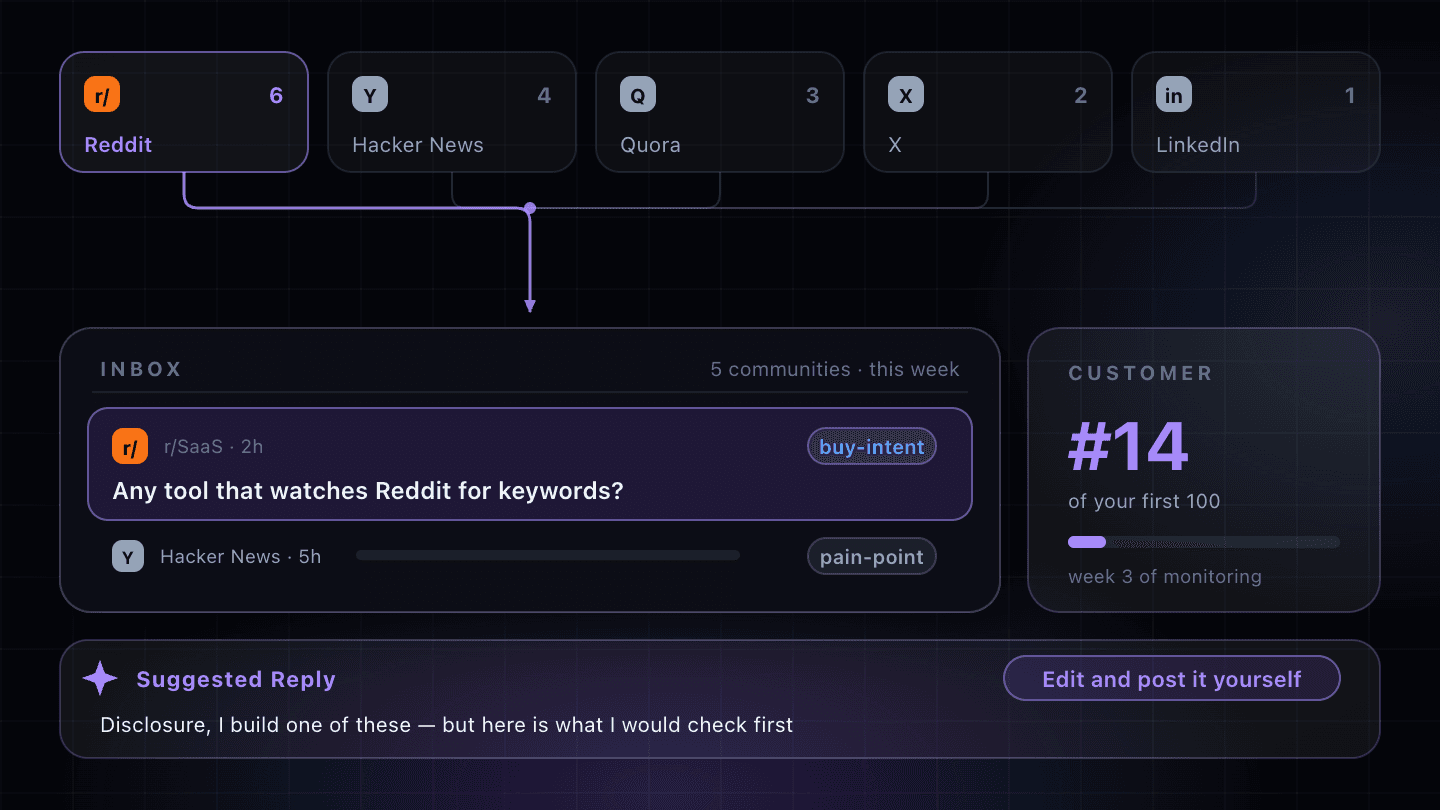1440x810 pixels.
Task: Click 'Edit and post it yourself' button
Action: point(1172,679)
